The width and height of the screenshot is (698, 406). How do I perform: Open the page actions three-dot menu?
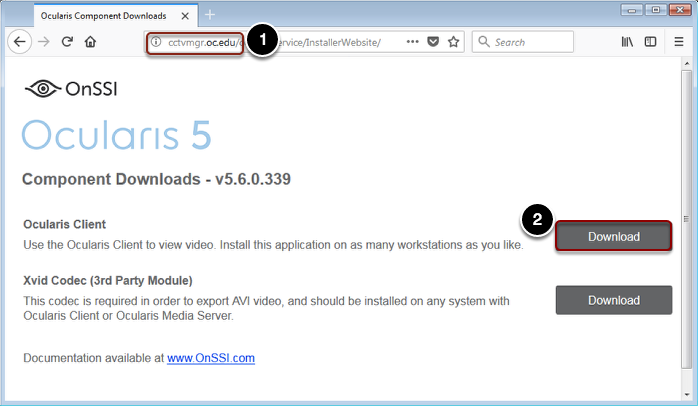[413, 42]
